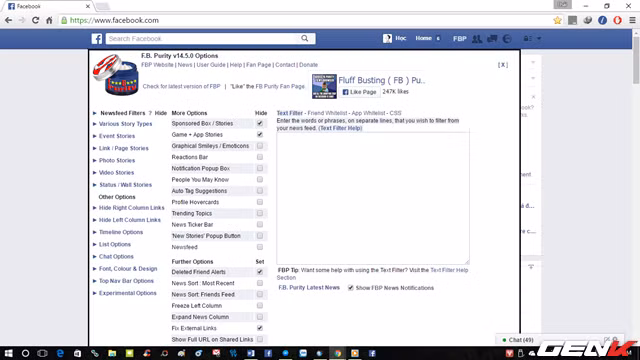The image size is (640, 360).
Task: Click the F.B. Purity logo image
Action: (x=116, y=75)
